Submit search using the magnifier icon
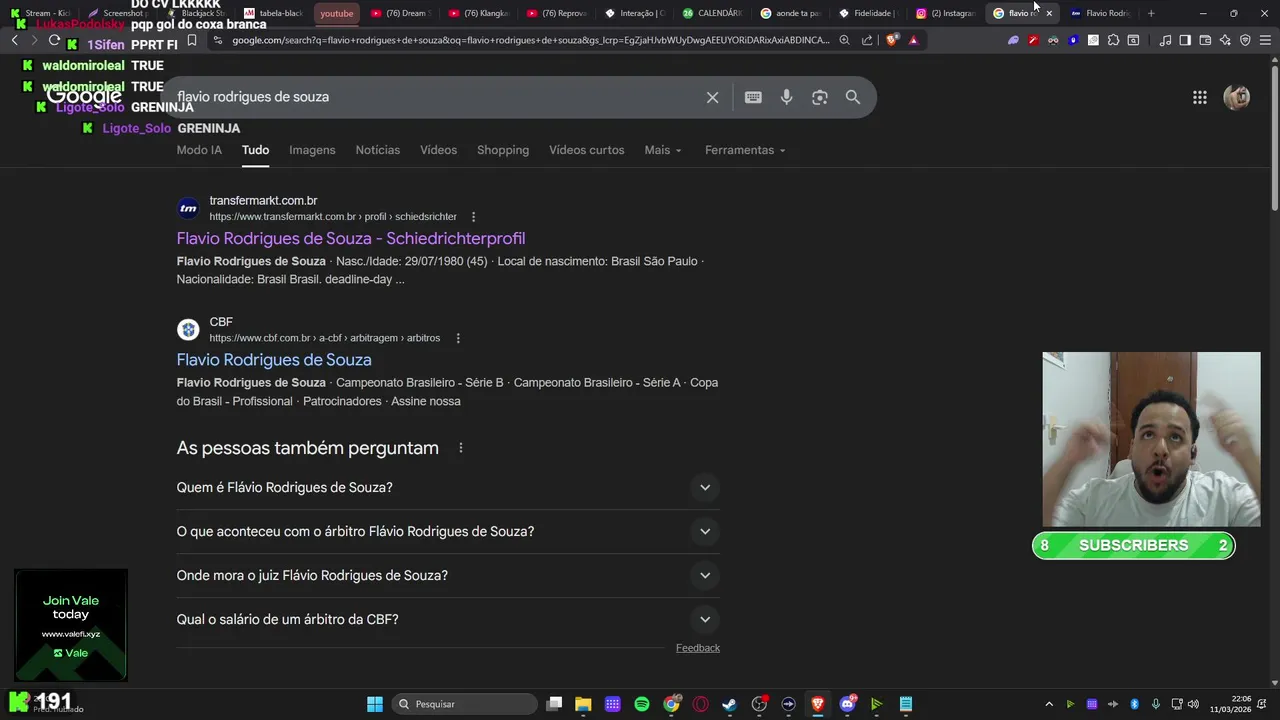Screen dimensions: 1280x720 tap(853, 97)
